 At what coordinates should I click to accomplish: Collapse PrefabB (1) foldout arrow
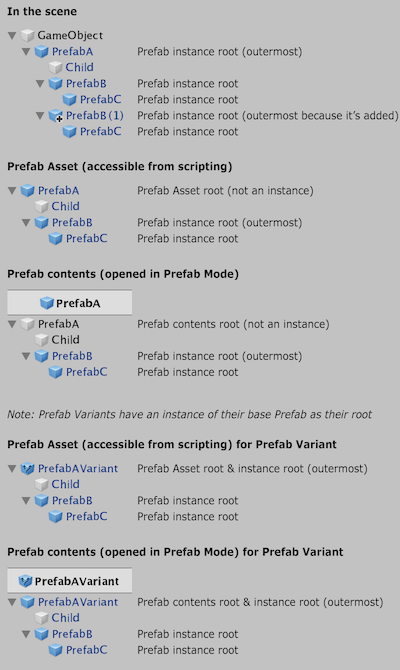pos(40,116)
